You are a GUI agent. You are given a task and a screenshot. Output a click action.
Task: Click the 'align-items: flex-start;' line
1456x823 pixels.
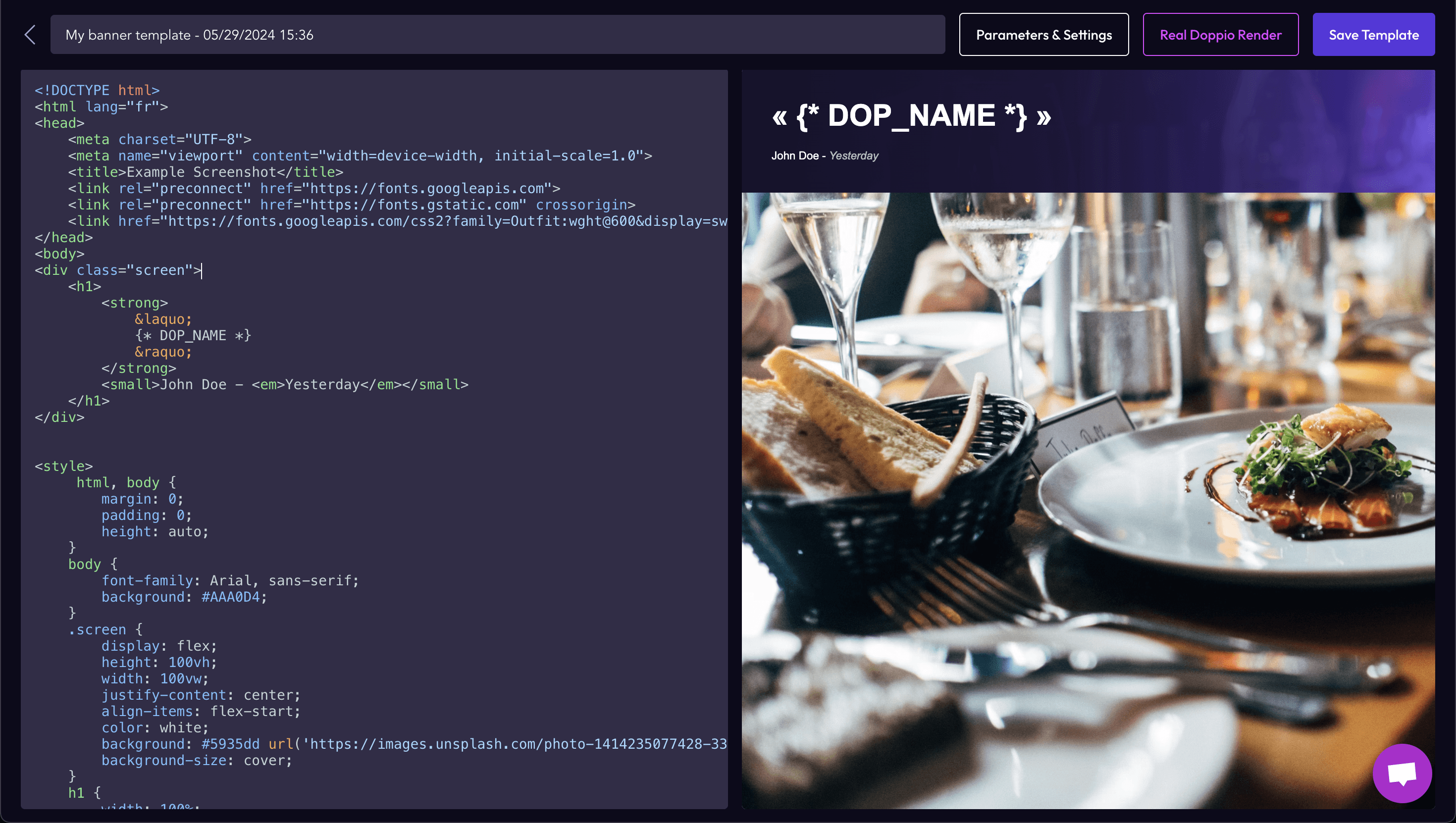point(201,712)
